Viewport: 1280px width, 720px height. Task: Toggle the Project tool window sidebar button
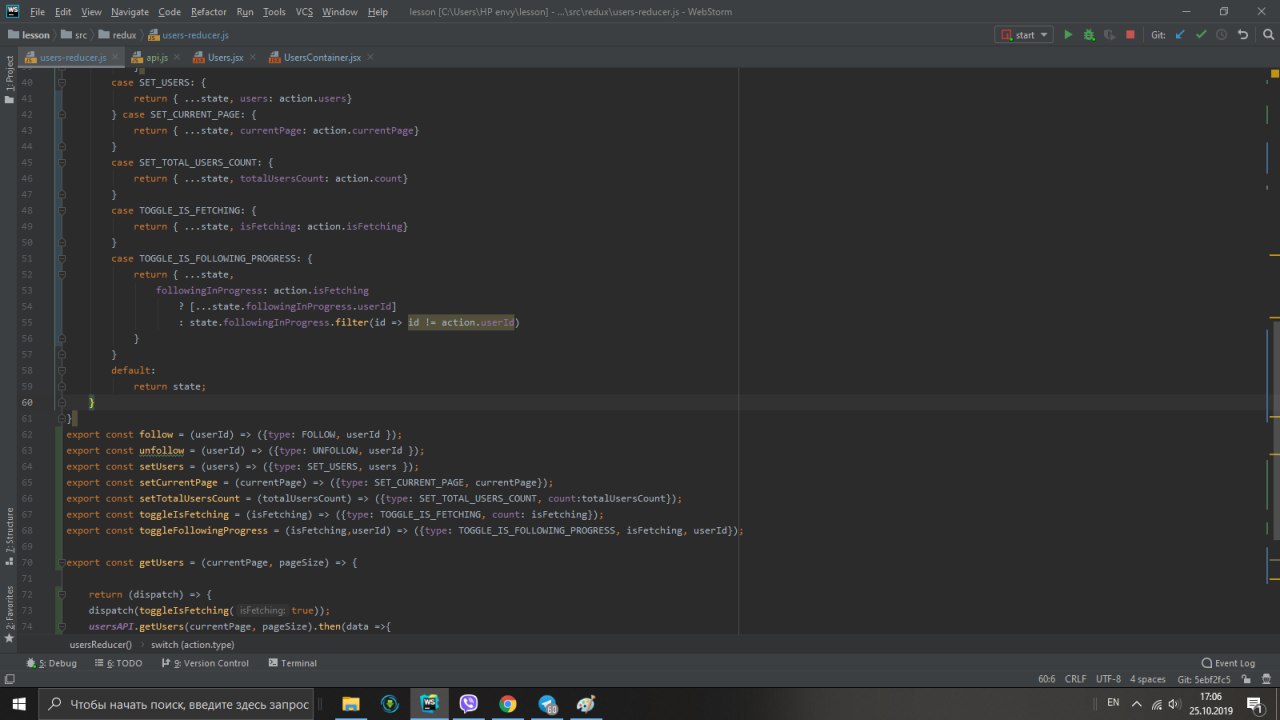(9, 75)
